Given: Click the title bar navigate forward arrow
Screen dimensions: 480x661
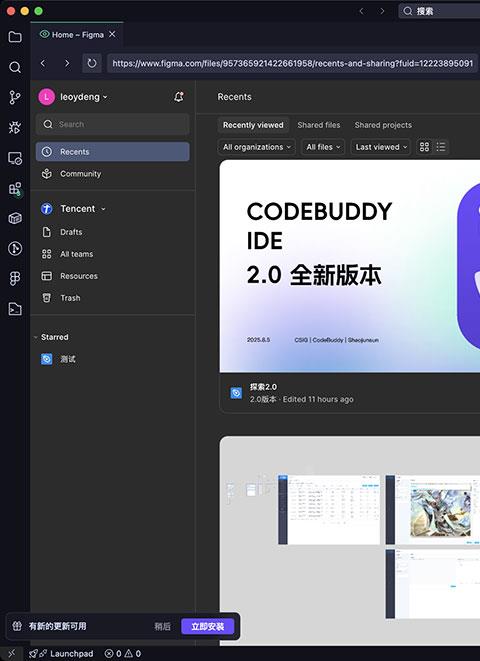Looking at the screenshot, I should click(x=382, y=11).
